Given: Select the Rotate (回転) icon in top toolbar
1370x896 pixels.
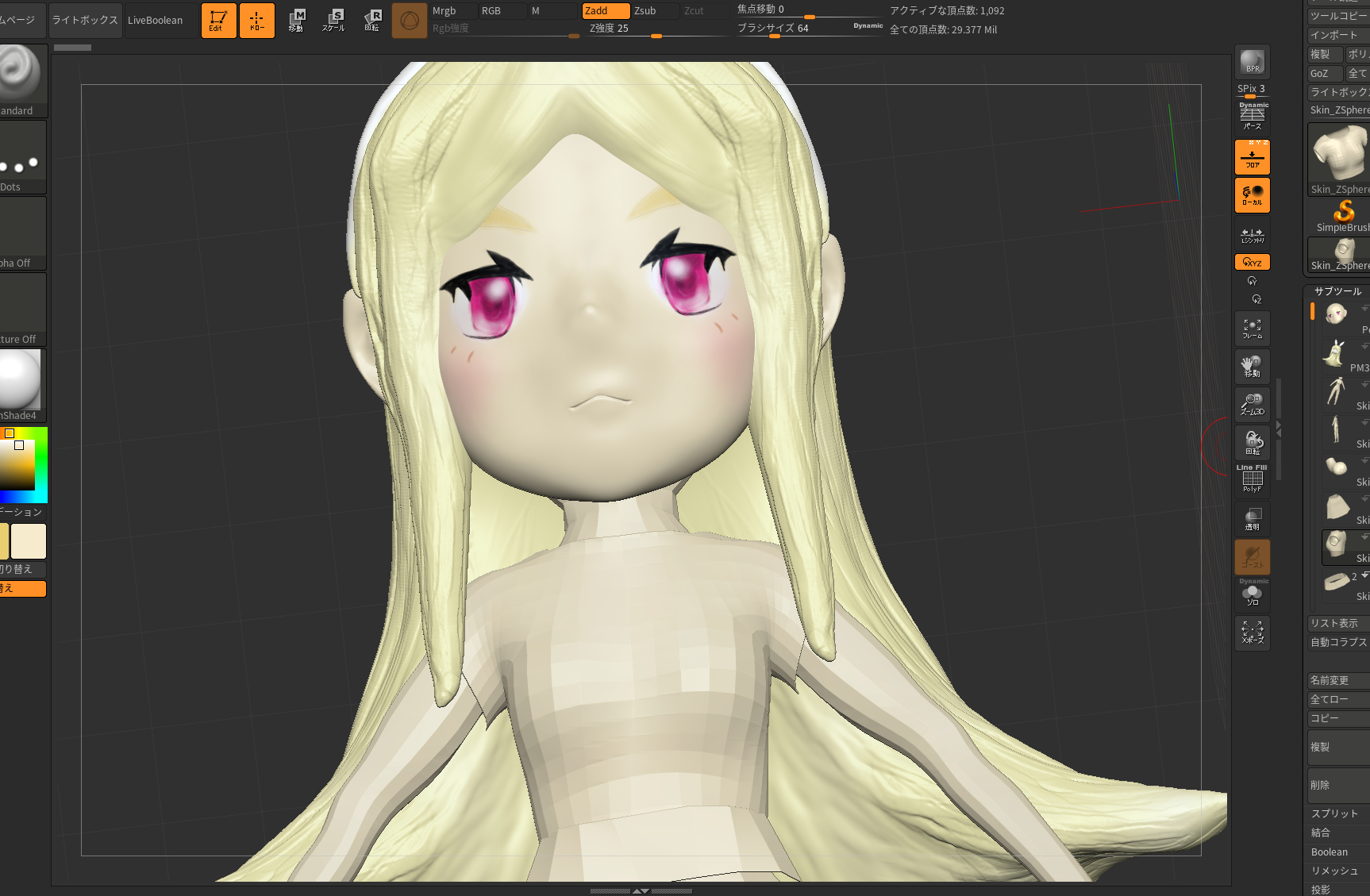Looking at the screenshot, I should pyautogui.click(x=371, y=21).
